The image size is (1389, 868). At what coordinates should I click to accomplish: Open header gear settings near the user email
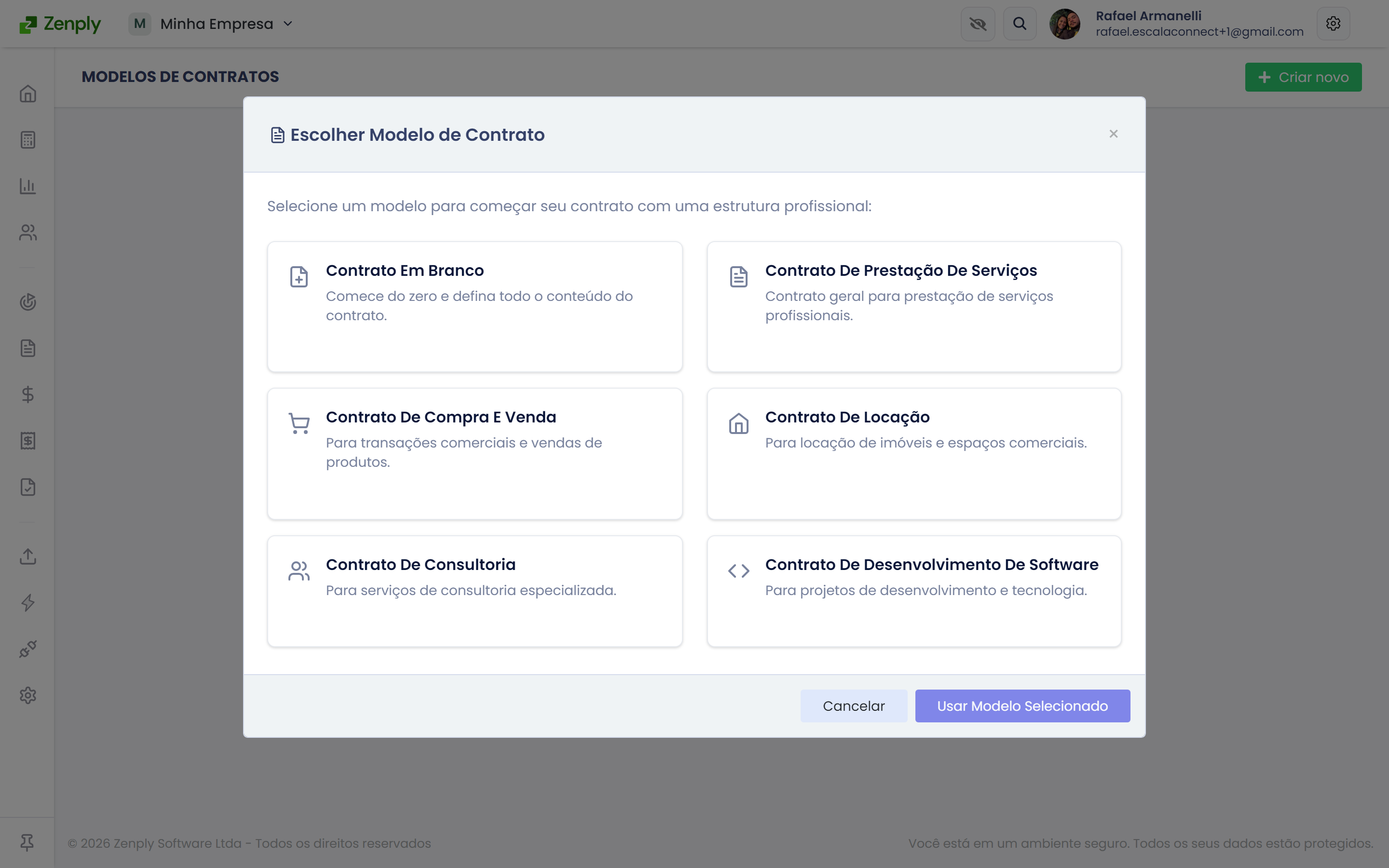(1333, 24)
